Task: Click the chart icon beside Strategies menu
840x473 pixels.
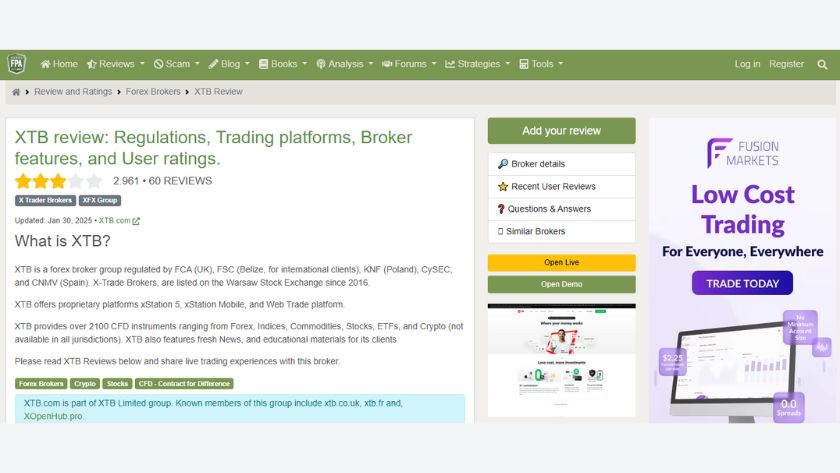Action: tap(450, 64)
